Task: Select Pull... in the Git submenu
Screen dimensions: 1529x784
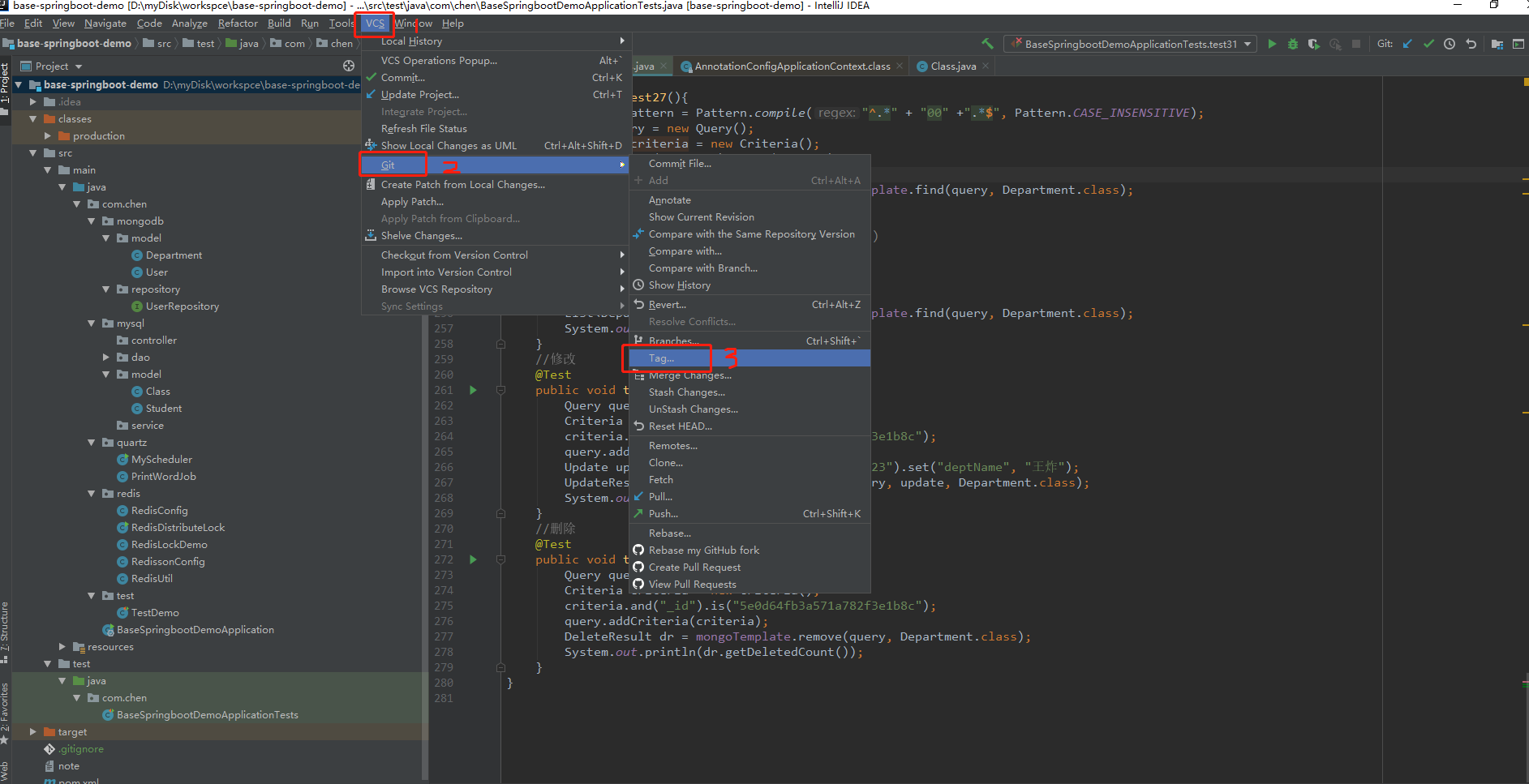Action: pos(749,496)
